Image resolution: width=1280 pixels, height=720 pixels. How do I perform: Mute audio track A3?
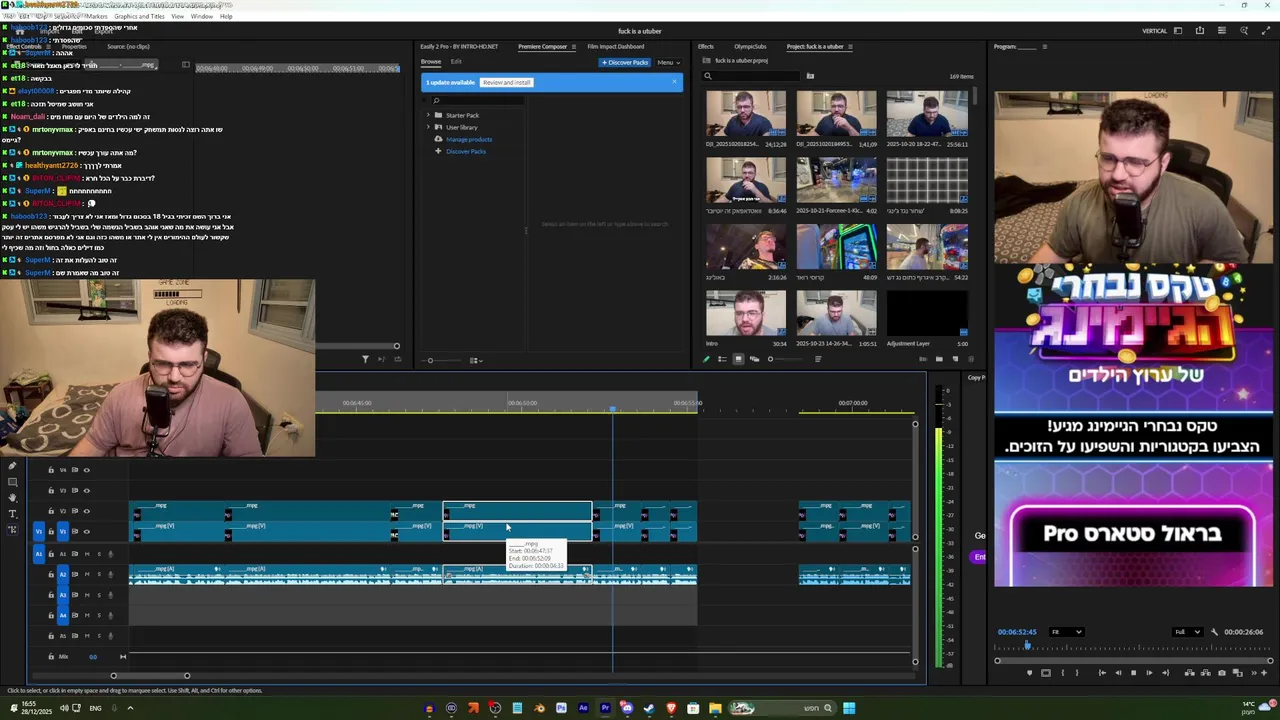click(x=87, y=595)
